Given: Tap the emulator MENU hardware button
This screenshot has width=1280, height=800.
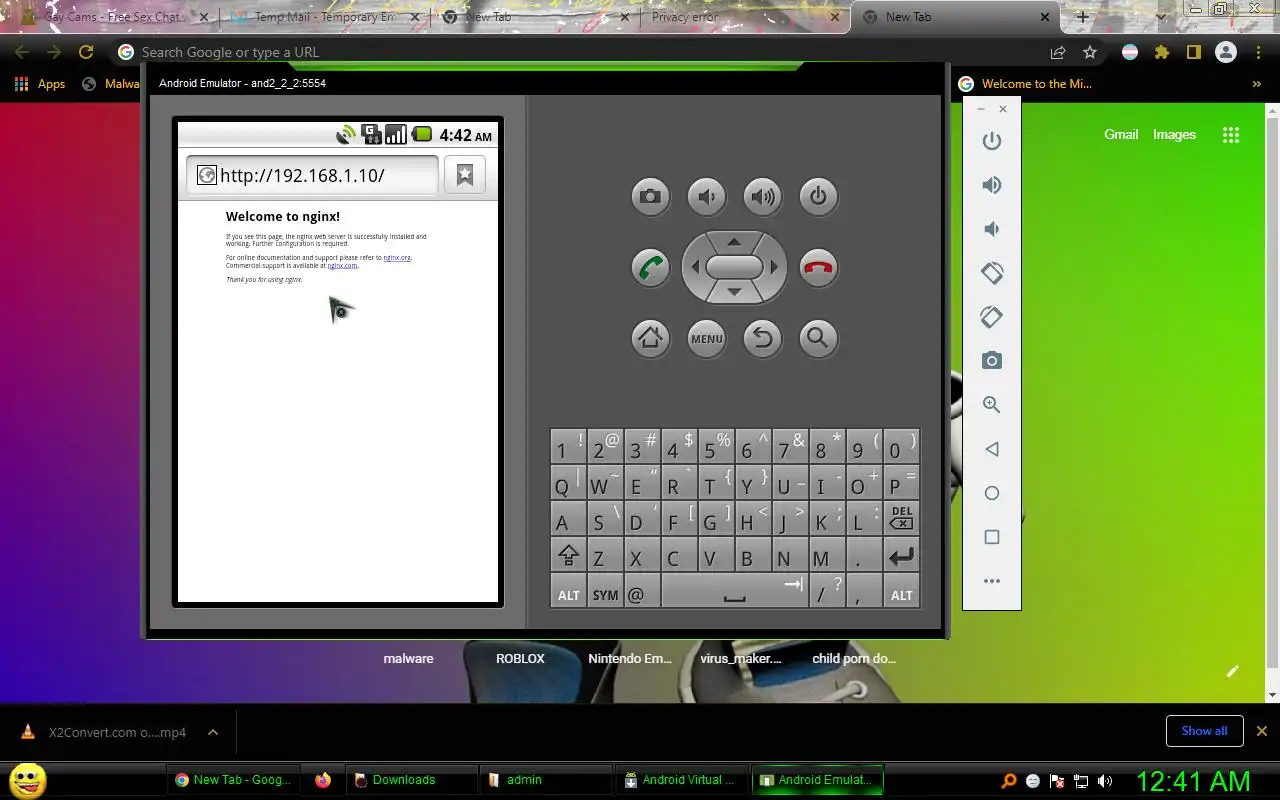Looking at the screenshot, I should point(706,338).
